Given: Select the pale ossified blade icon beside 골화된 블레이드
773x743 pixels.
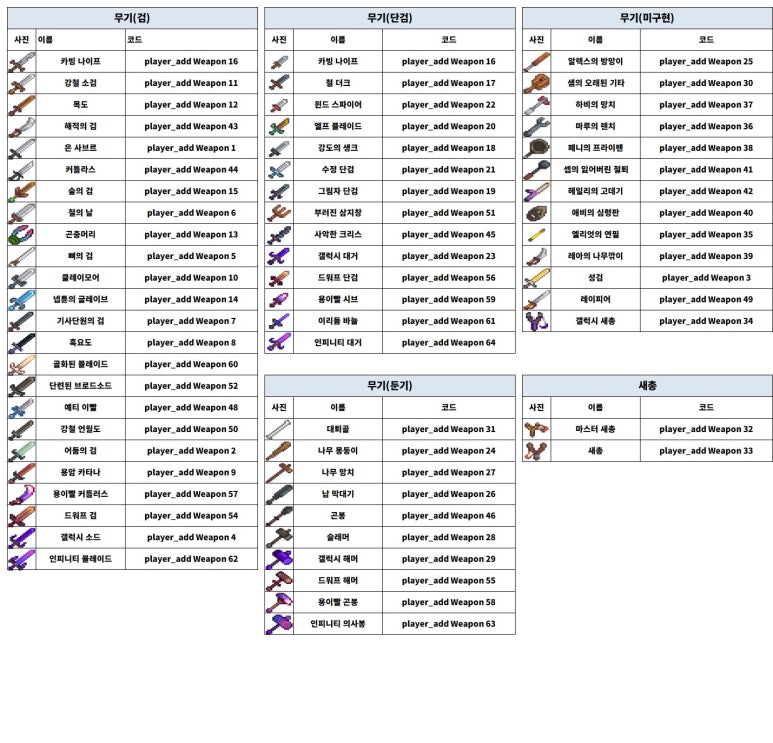Looking at the screenshot, I should click(x=22, y=365).
